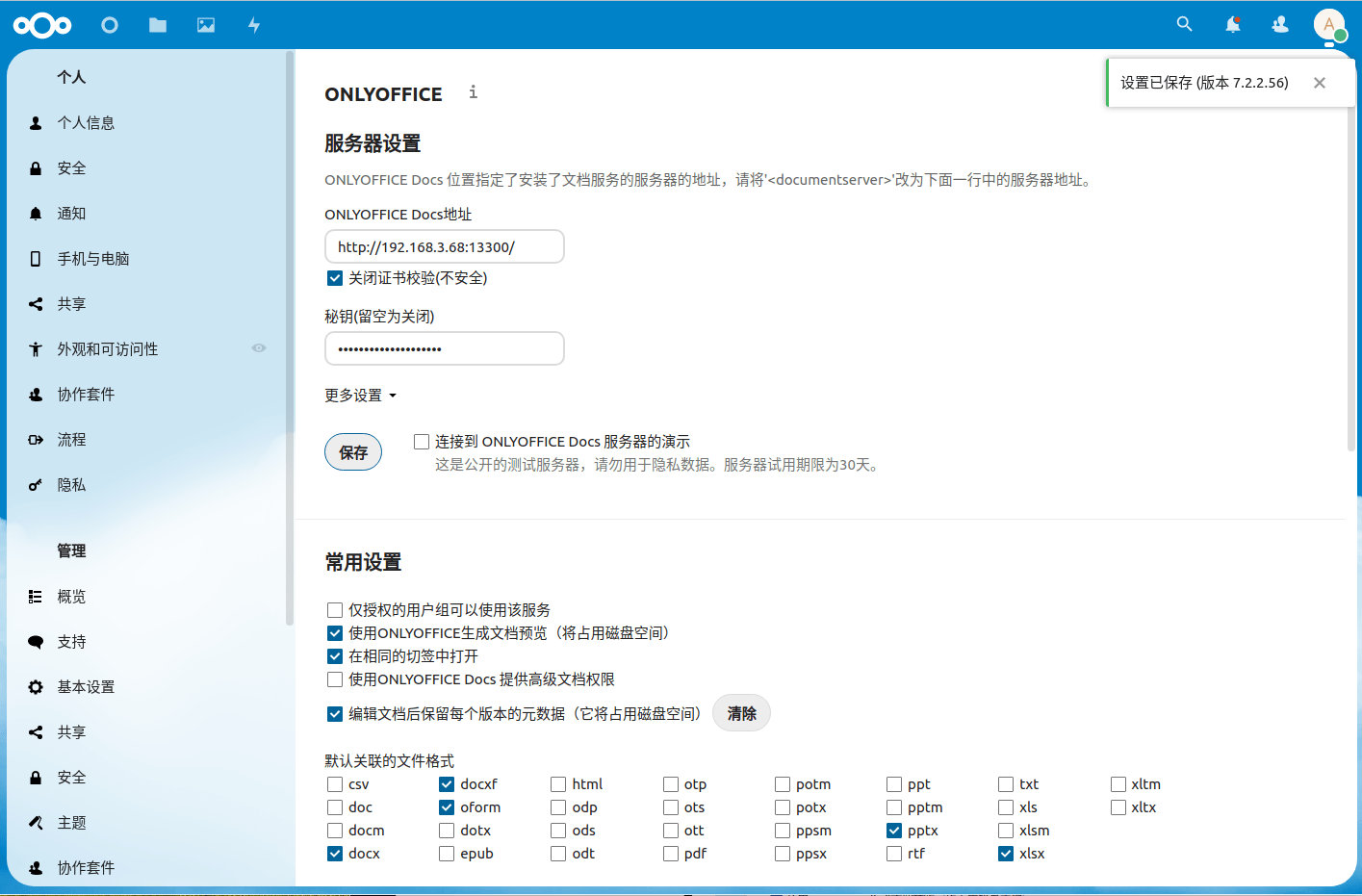This screenshot has height=896, width=1362.
Task: Click the personal 协作套件 icon
Action: click(x=36, y=395)
